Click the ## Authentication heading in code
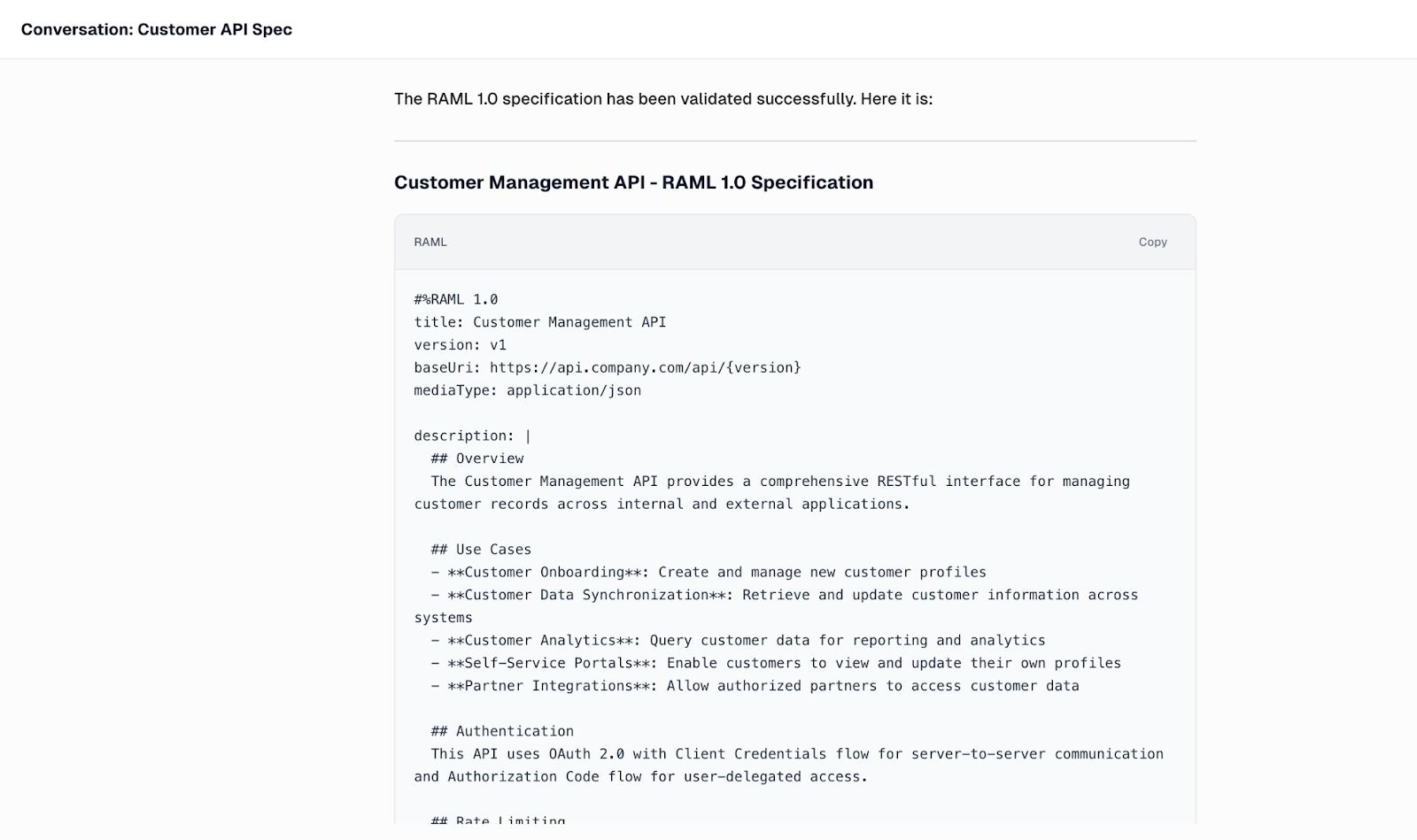1417x840 pixels. [501, 730]
